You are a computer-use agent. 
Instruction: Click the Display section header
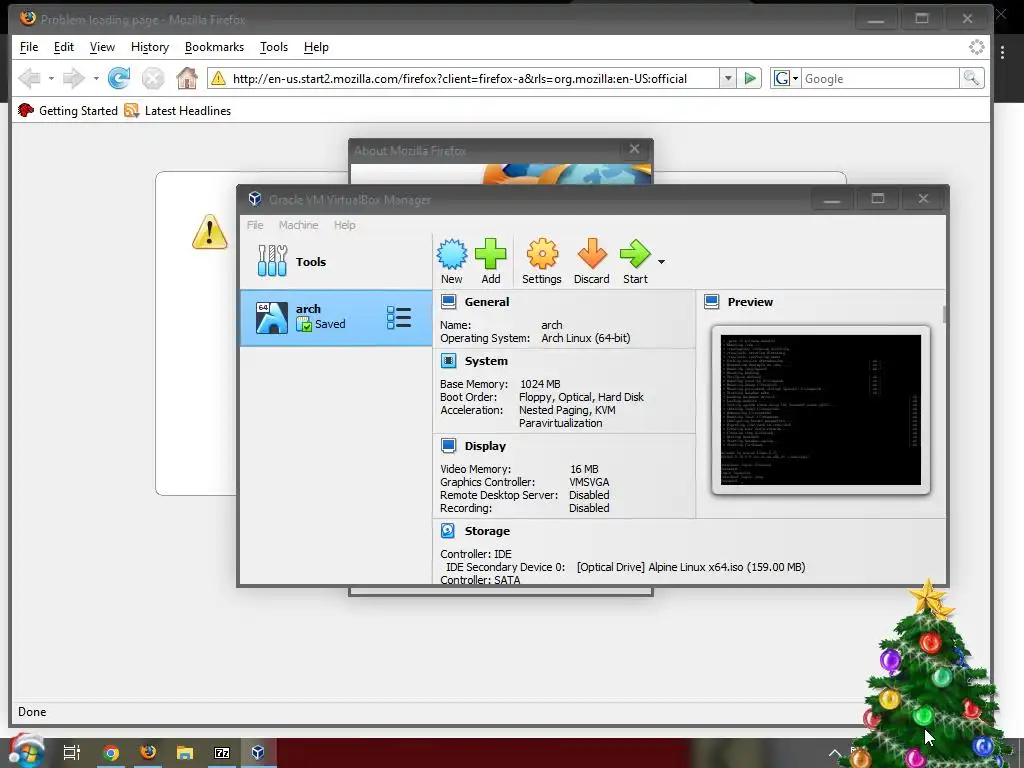tap(485, 446)
